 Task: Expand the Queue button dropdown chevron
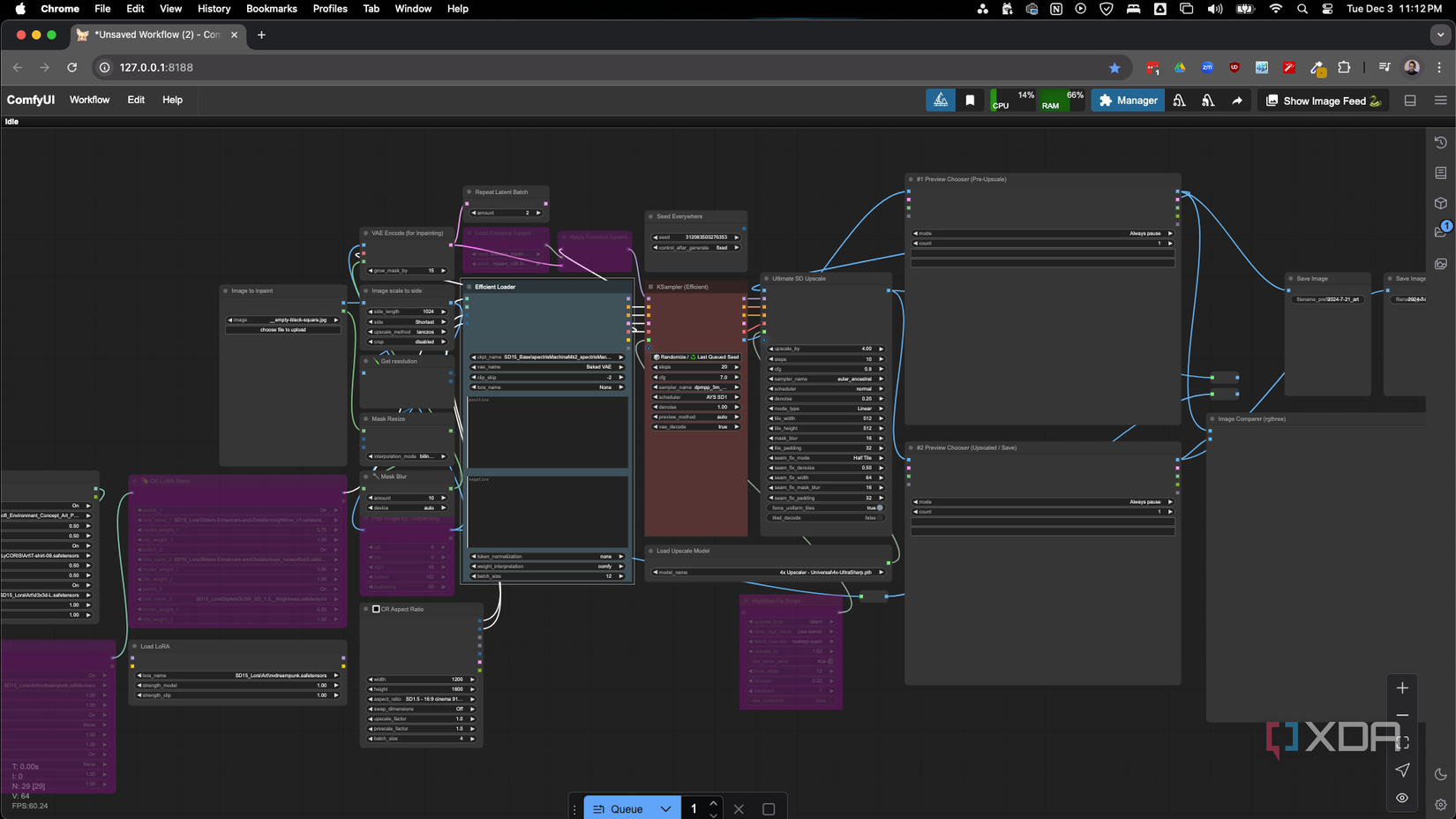click(666, 808)
